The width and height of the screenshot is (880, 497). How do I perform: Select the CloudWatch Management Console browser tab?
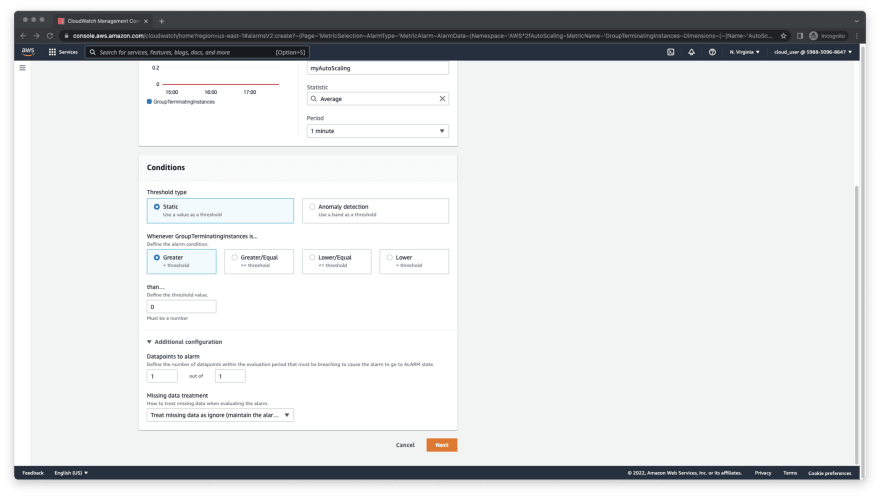pos(103,21)
